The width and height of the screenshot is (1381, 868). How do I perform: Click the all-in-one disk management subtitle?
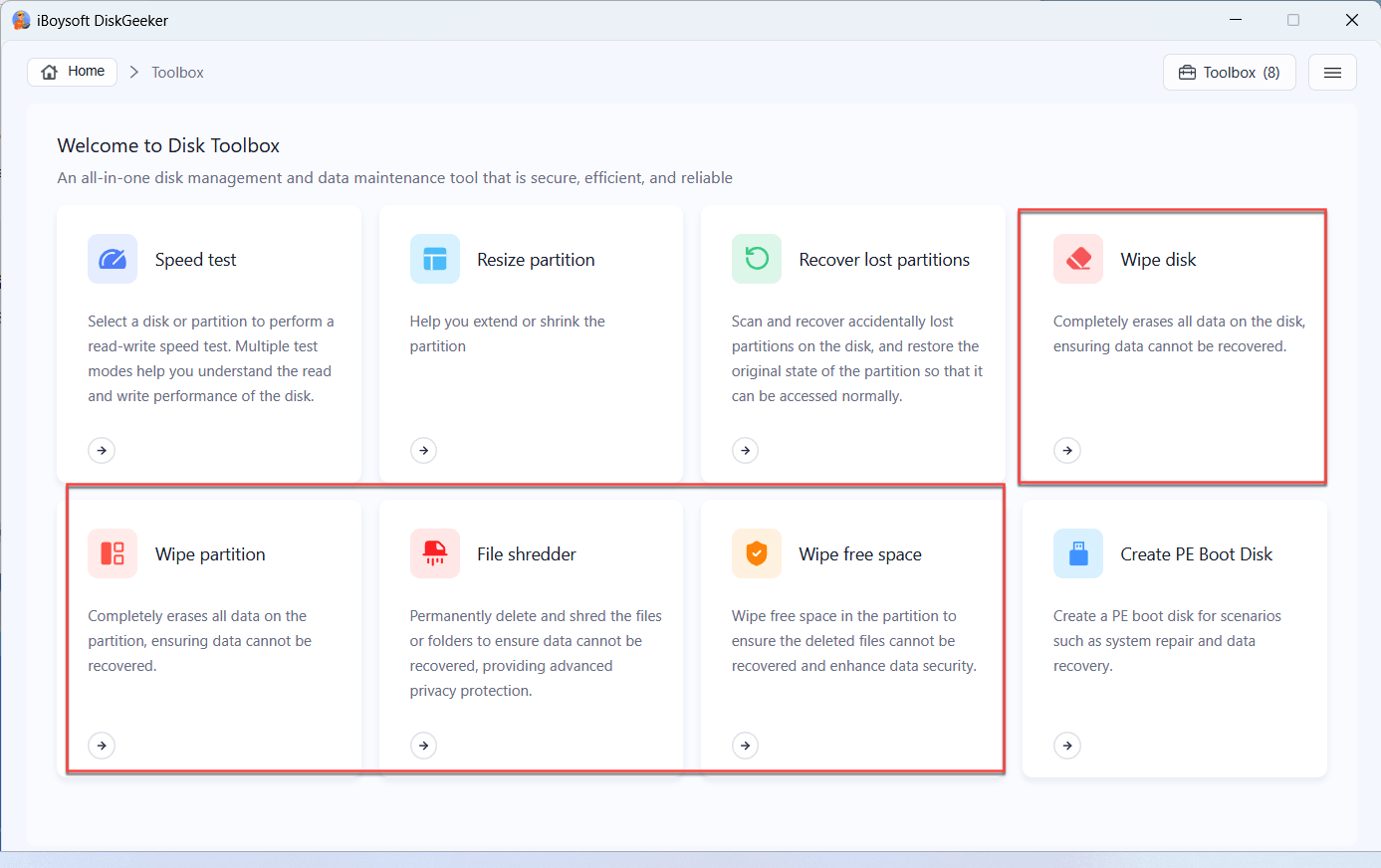click(x=395, y=178)
